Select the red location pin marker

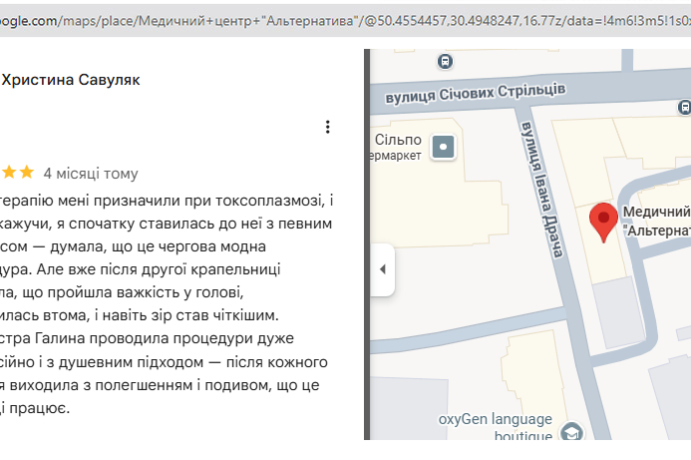[x=603, y=221]
